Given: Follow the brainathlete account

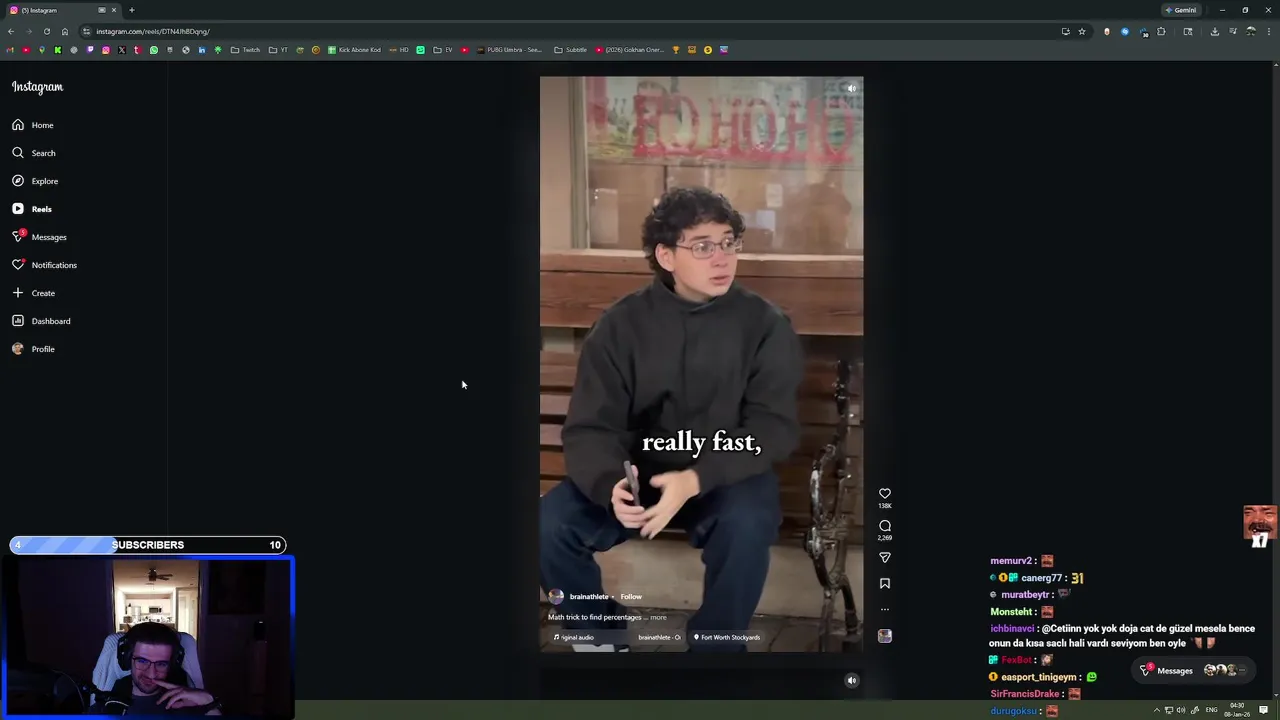Looking at the screenshot, I should point(631,597).
